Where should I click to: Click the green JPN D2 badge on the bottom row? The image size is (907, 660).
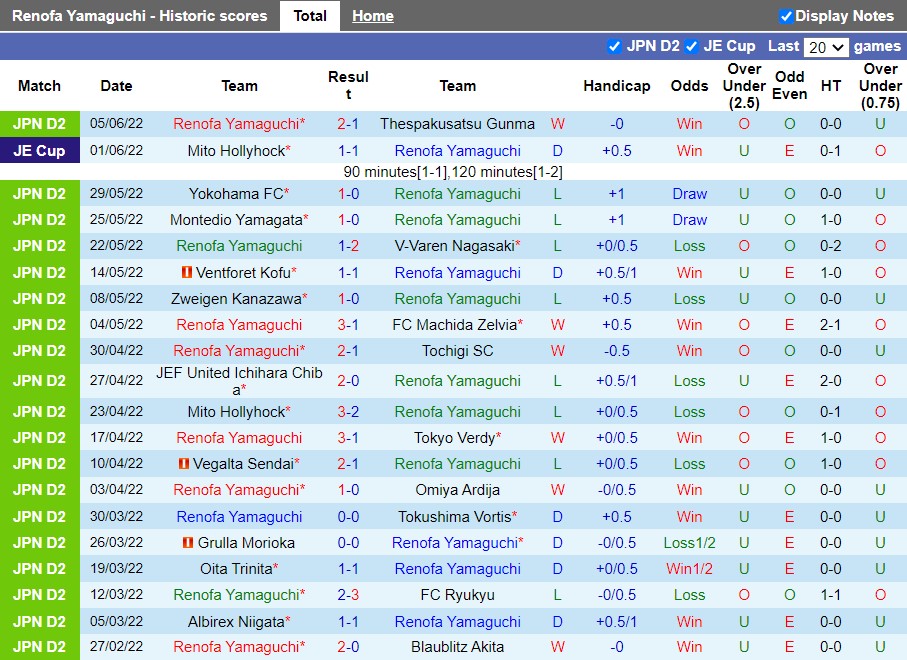(x=40, y=646)
